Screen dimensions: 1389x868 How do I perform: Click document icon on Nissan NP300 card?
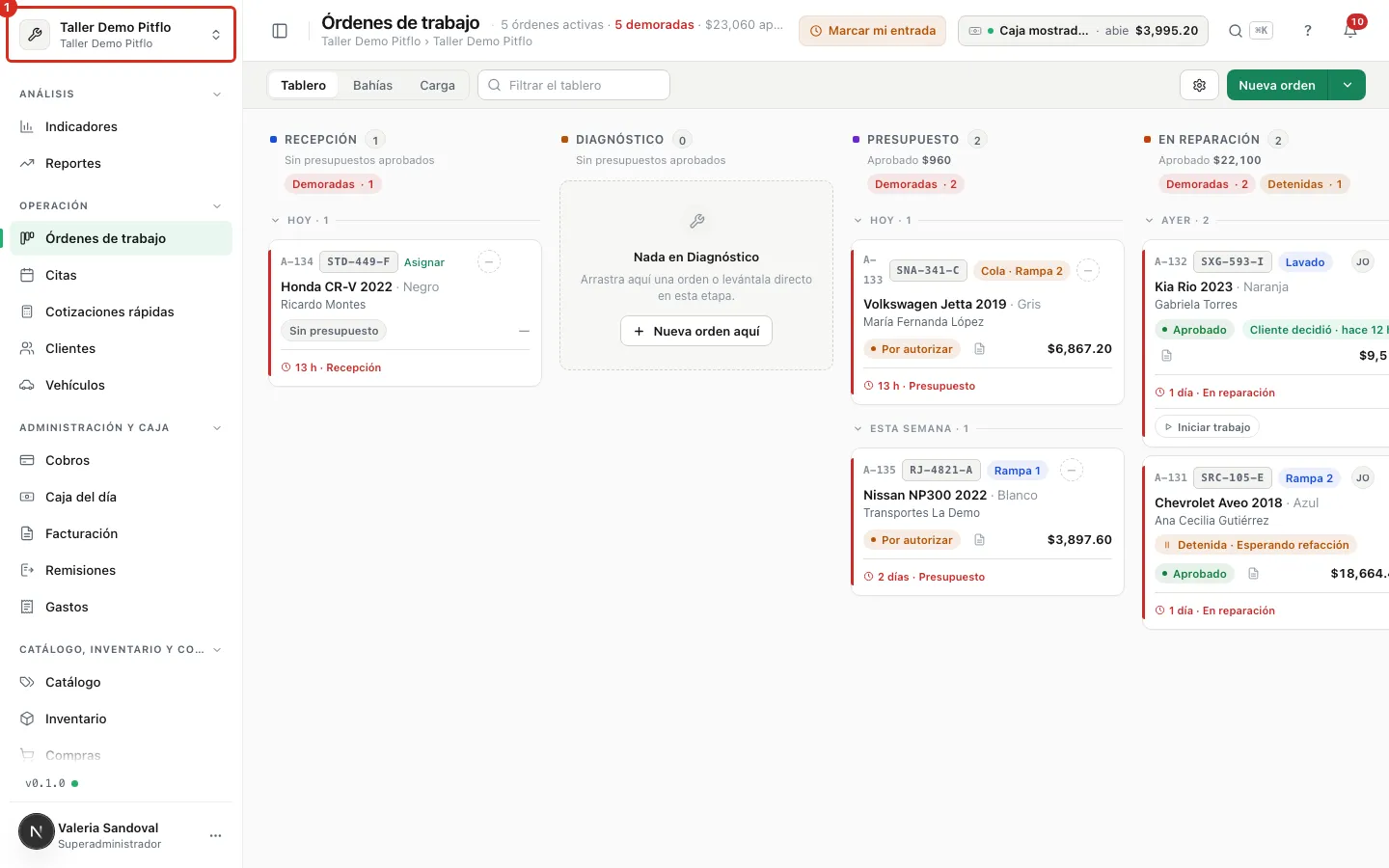[979, 540]
